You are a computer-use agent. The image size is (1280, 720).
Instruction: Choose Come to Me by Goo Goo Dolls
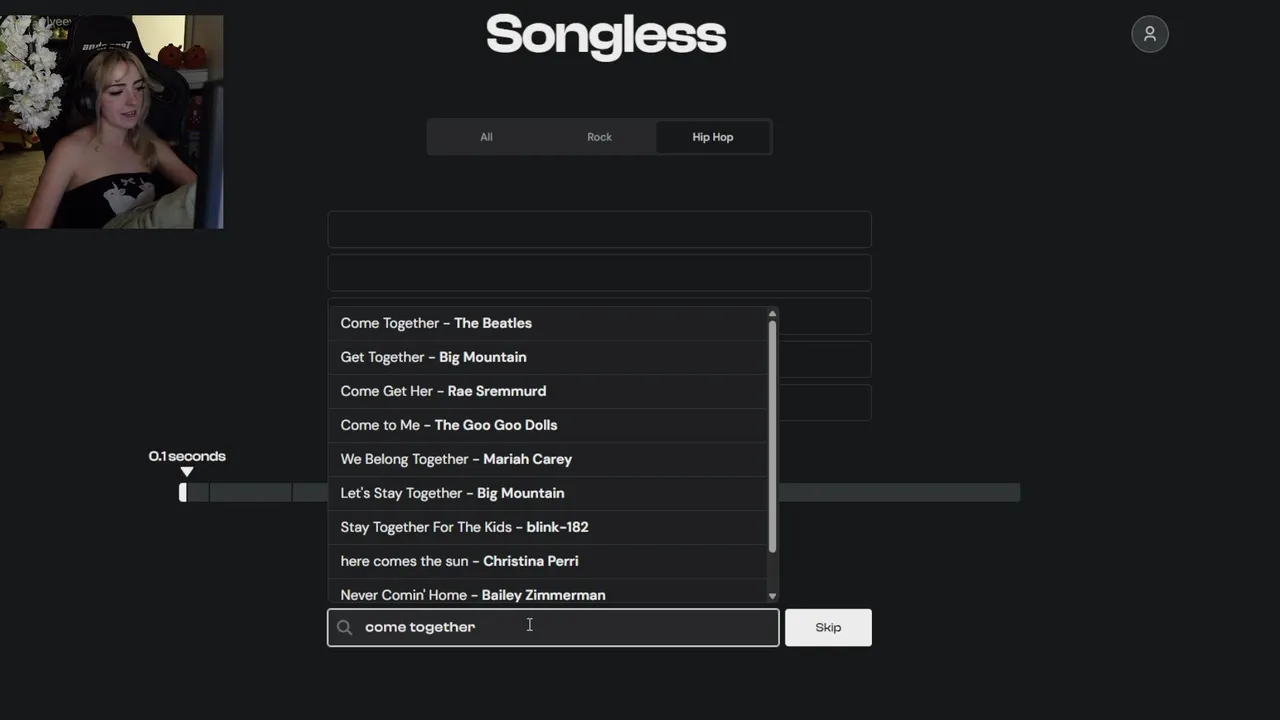(448, 425)
